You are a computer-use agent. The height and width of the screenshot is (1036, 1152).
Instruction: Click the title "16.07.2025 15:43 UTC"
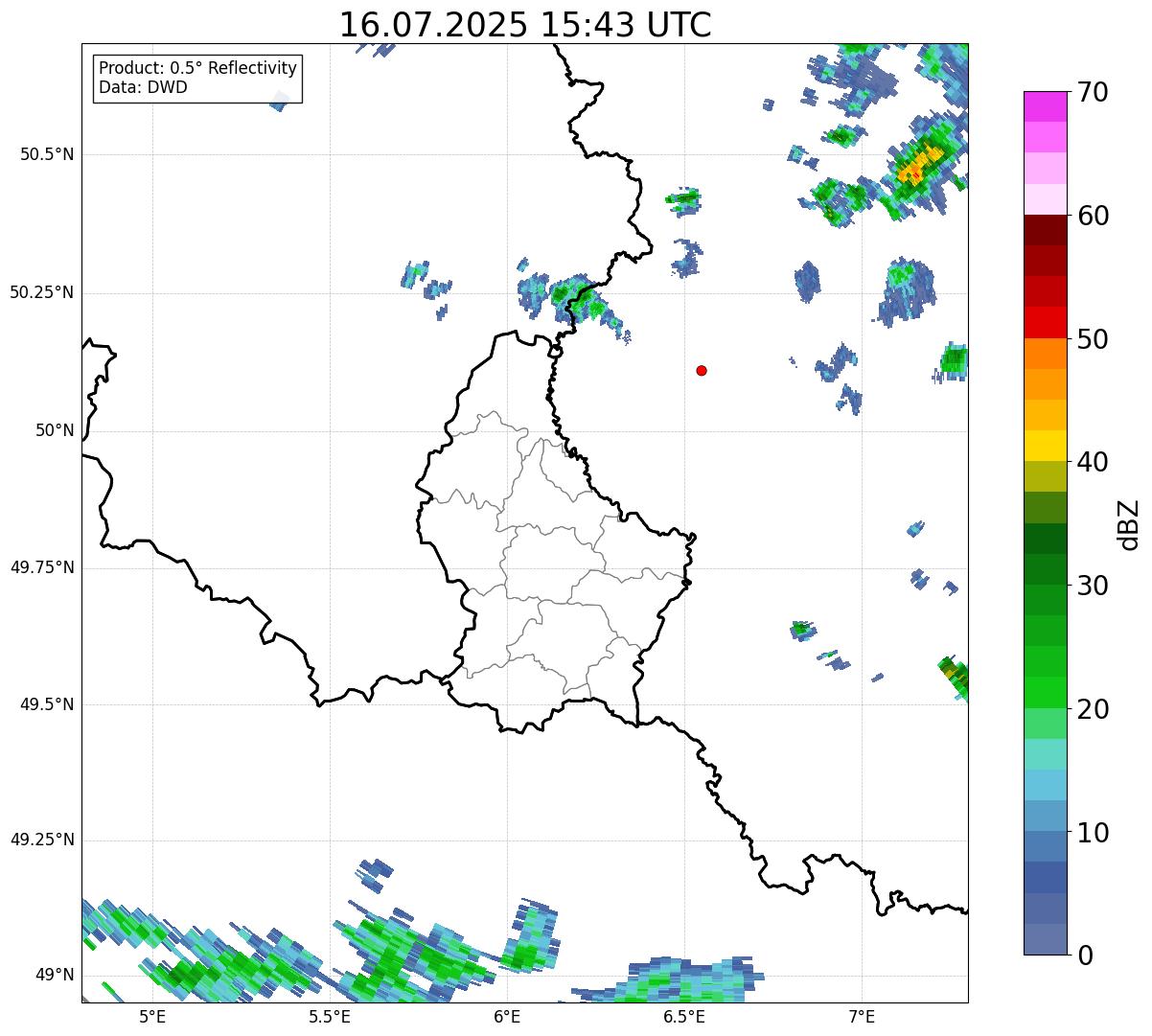(525, 24)
